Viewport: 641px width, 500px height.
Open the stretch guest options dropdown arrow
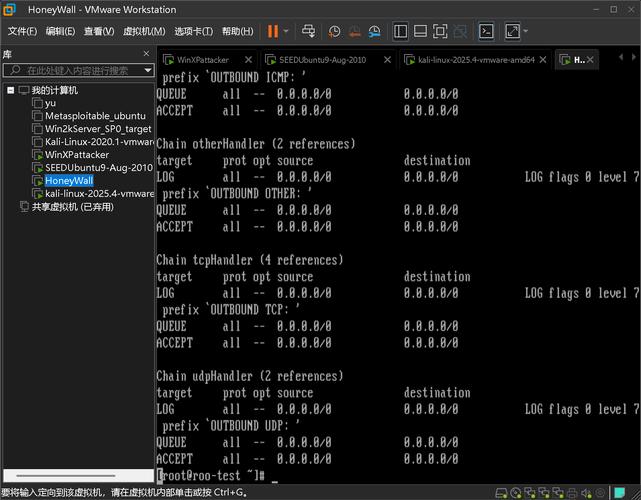click(525, 31)
